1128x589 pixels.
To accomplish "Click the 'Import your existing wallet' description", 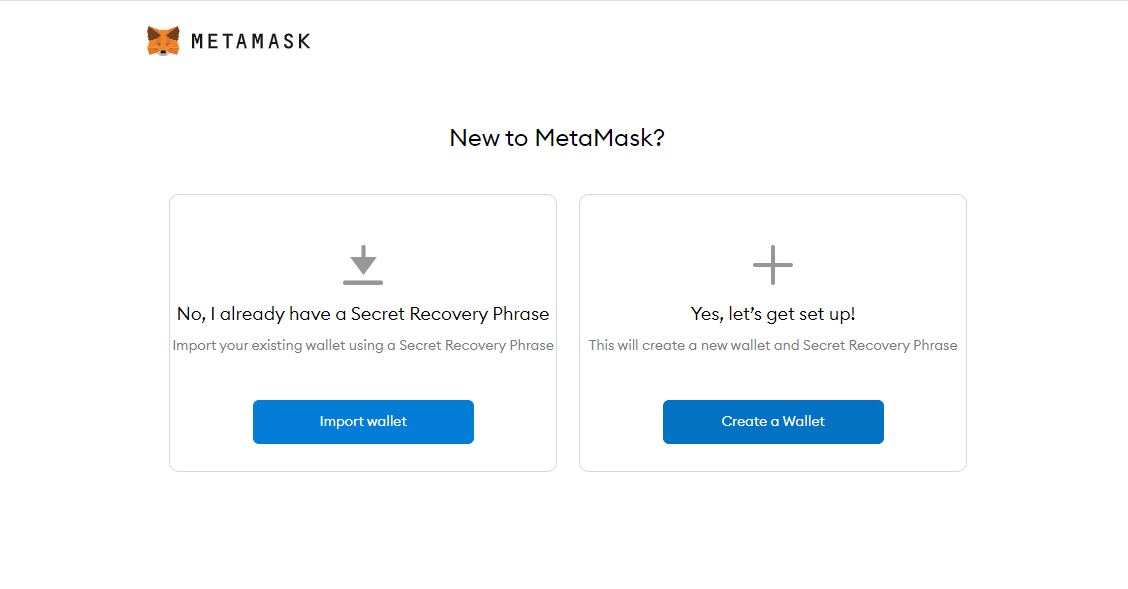I will tap(363, 345).
